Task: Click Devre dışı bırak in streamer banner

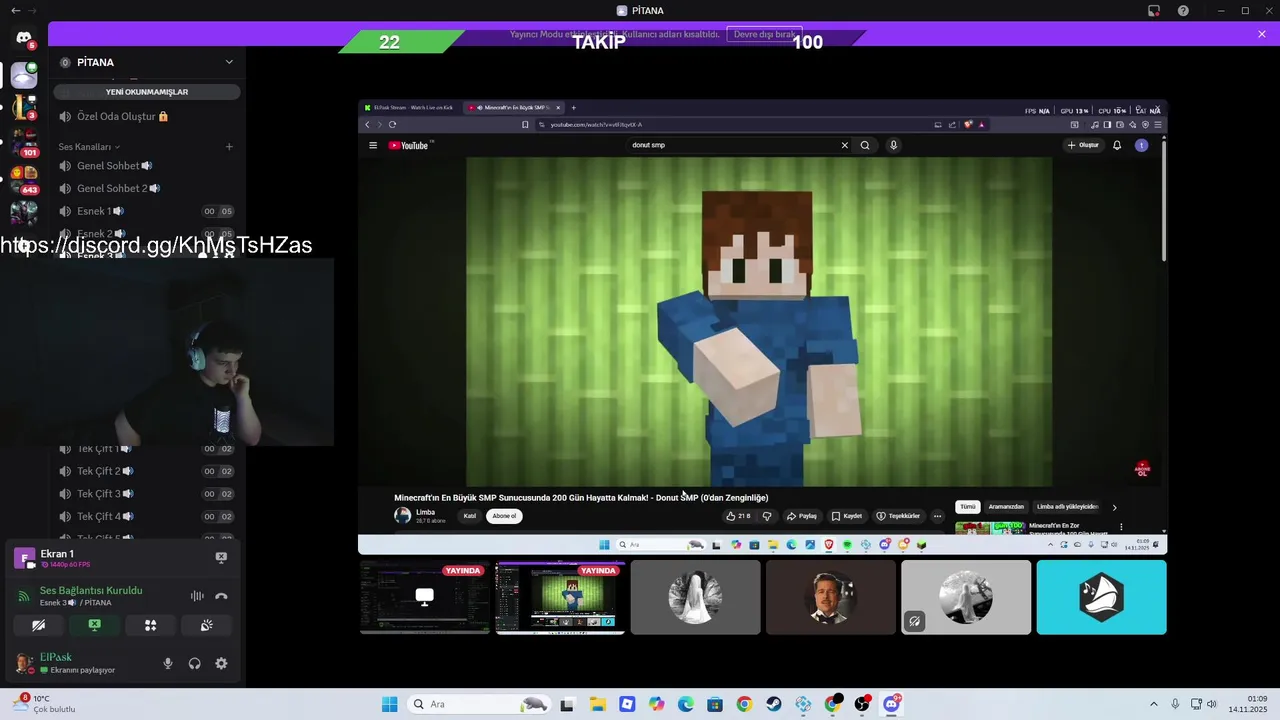Action: [765, 34]
